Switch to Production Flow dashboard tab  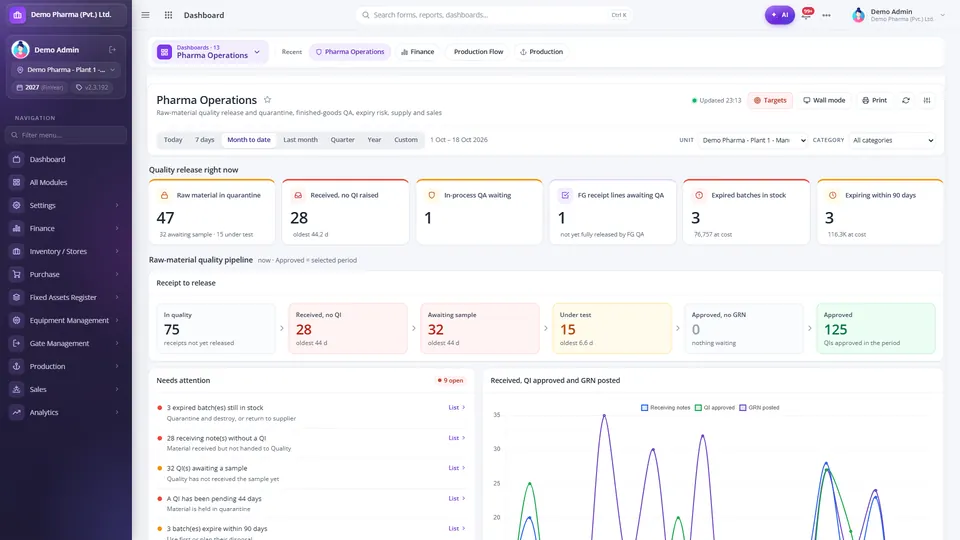[x=478, y=52]
